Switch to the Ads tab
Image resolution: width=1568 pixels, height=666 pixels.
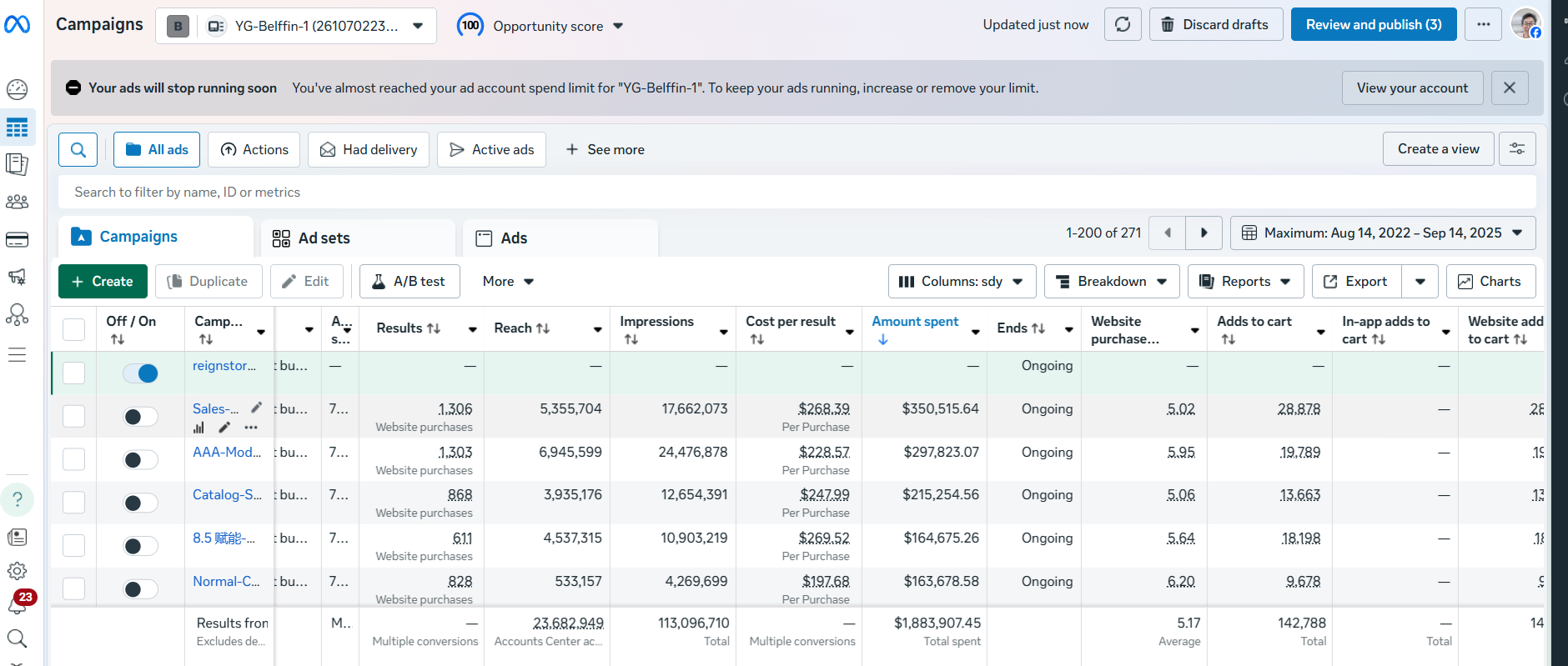click(x=514, y=238)
